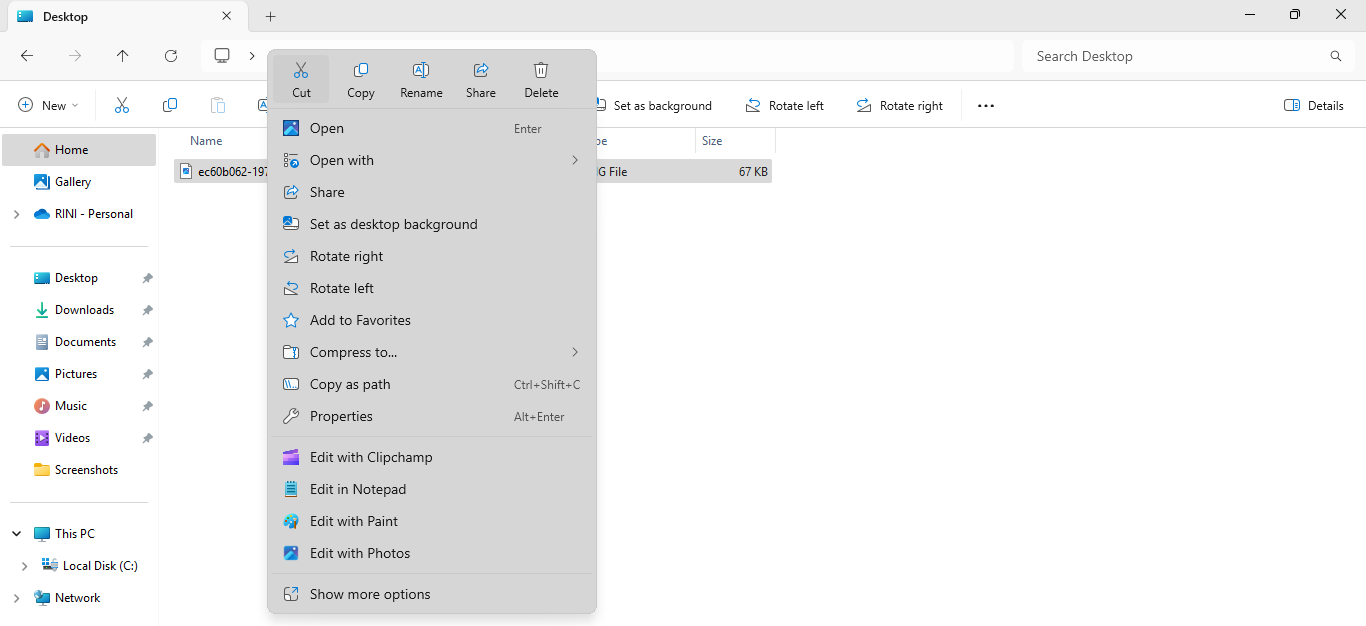
Task: Click the Rotate right toolbar button
Action: click(899, 106)
